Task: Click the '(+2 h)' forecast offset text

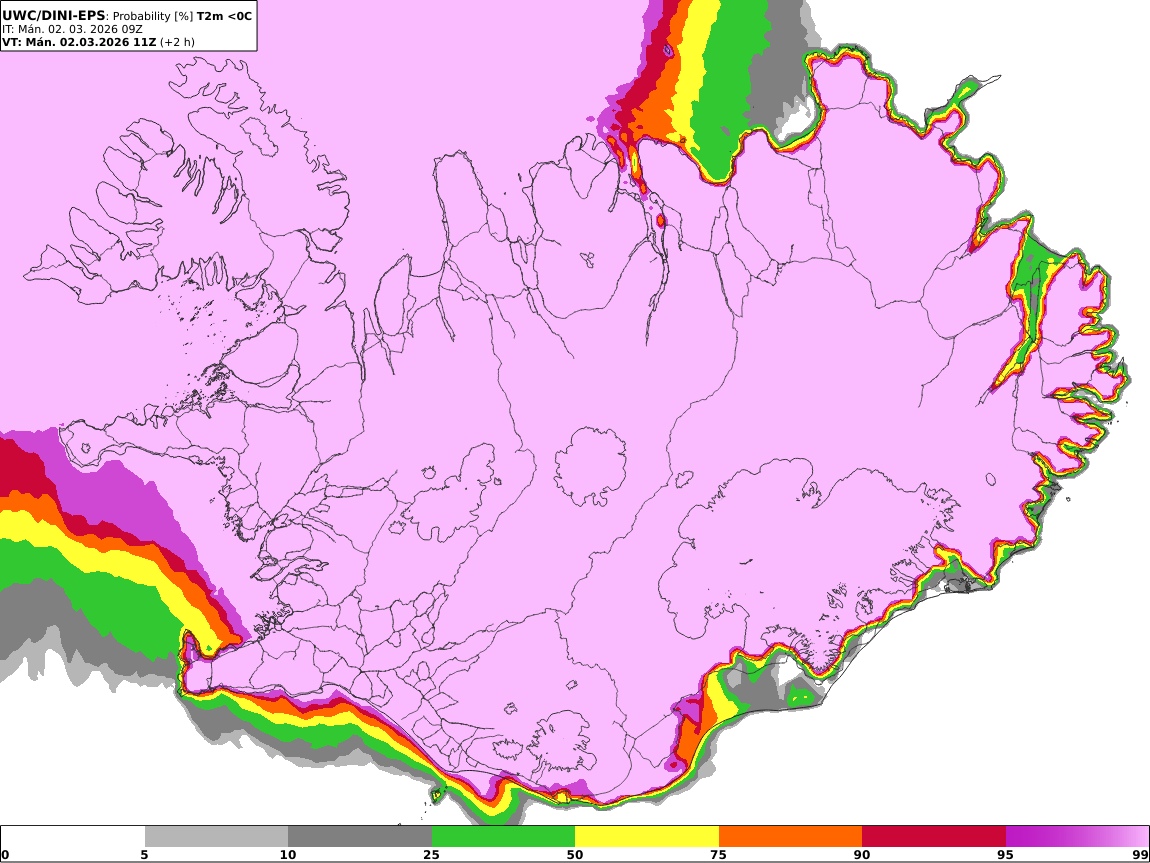Action: point(177,42)
